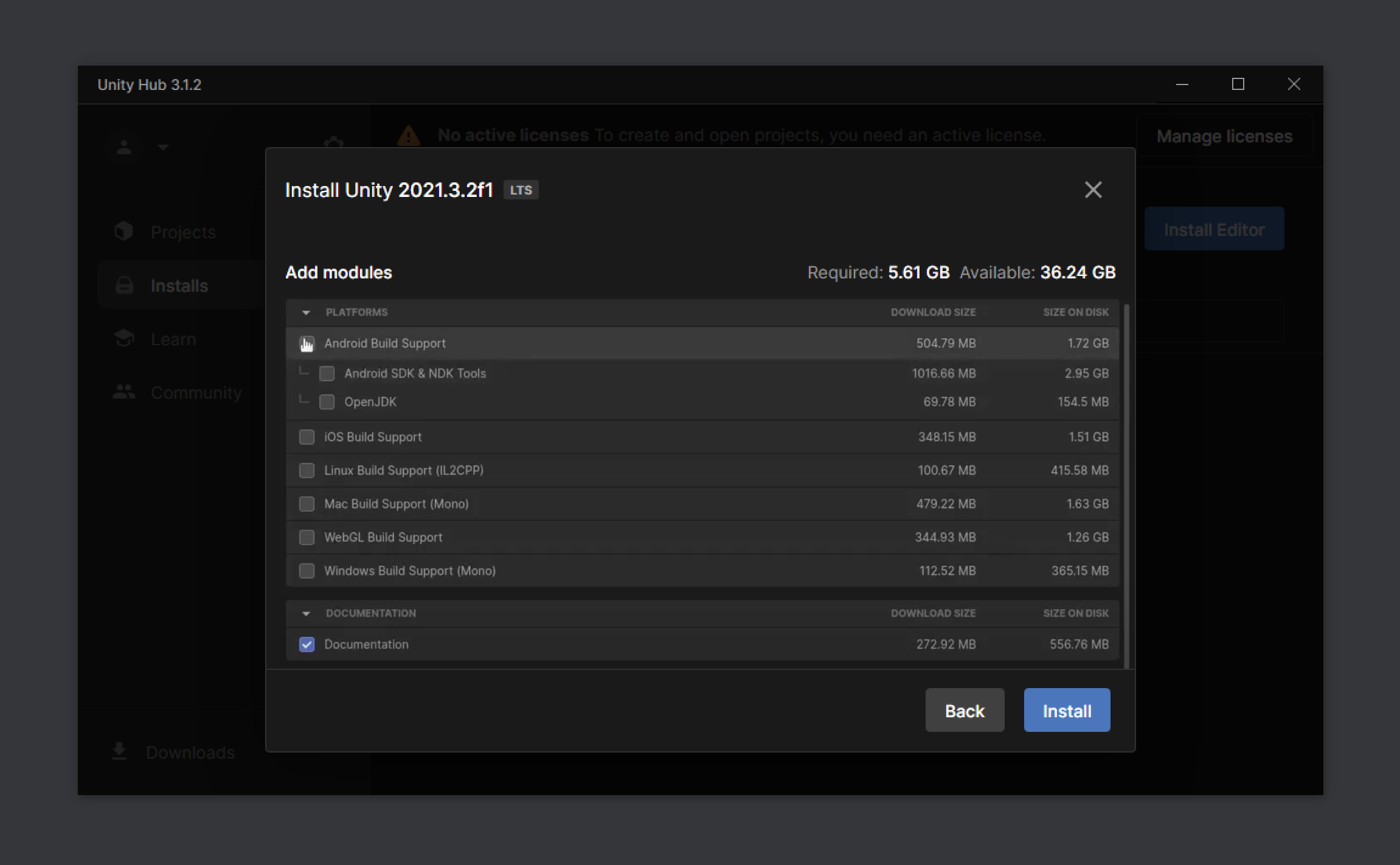Open the account dropdown arrow
The height and width of the screenshot is (865, 1400).
point(162,147)
